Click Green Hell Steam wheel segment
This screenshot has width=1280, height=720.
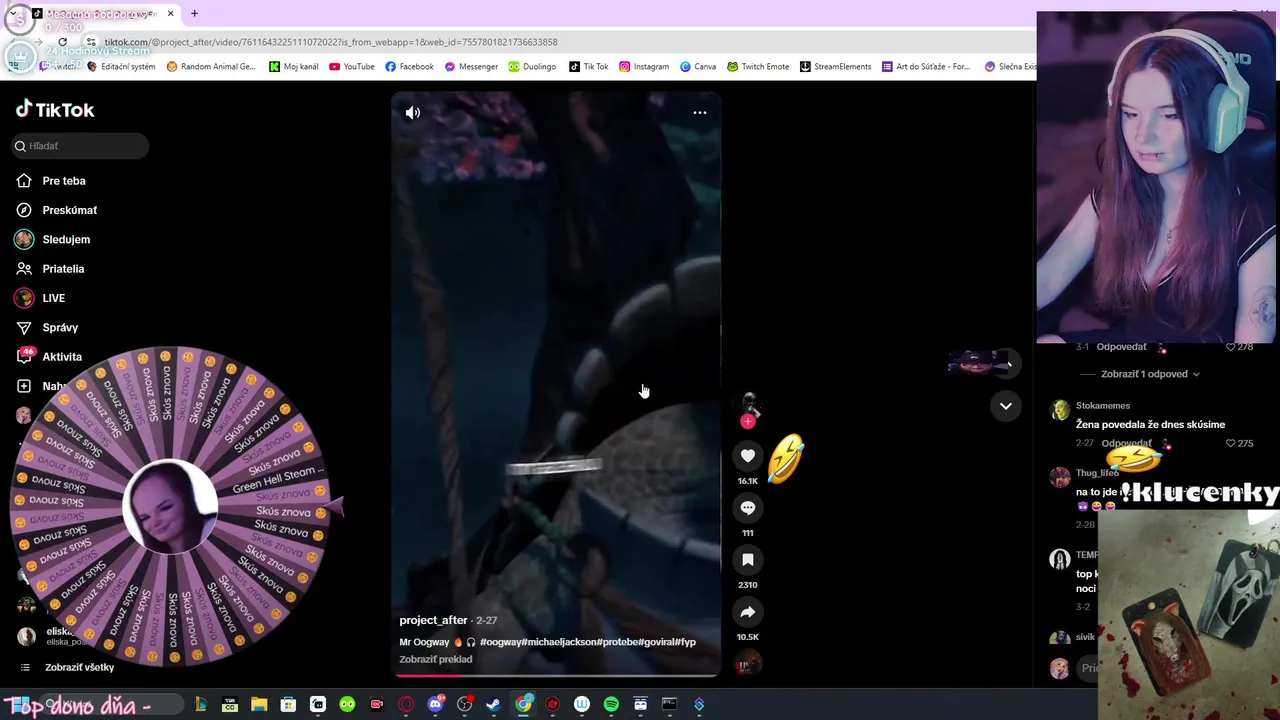pyautogui.click(x=277, y=483)
